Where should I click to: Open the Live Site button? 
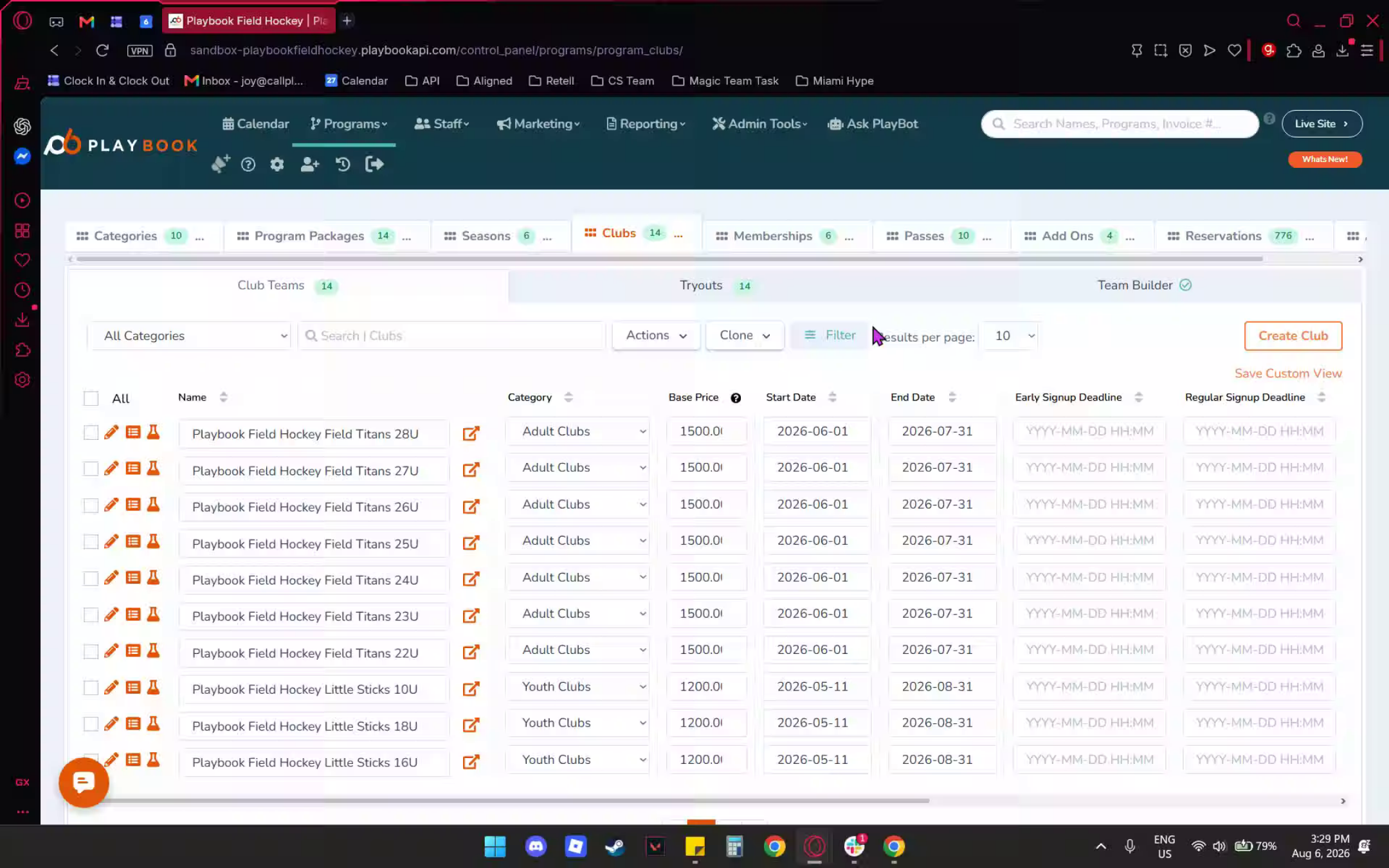(1321, 123)
